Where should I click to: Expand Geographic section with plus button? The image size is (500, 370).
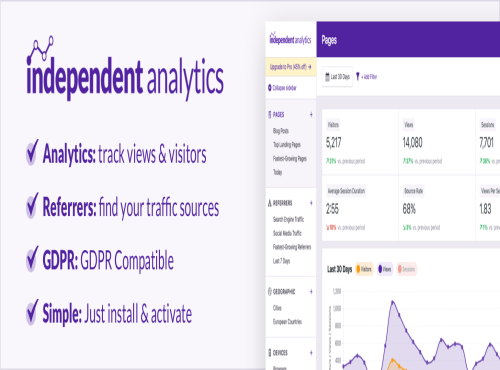pos(311,292)
